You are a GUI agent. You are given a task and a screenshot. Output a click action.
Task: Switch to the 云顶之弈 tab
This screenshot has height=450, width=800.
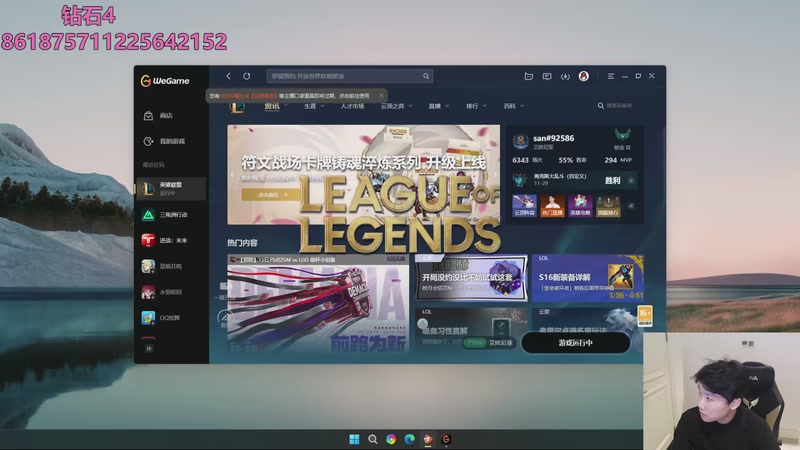392,106
